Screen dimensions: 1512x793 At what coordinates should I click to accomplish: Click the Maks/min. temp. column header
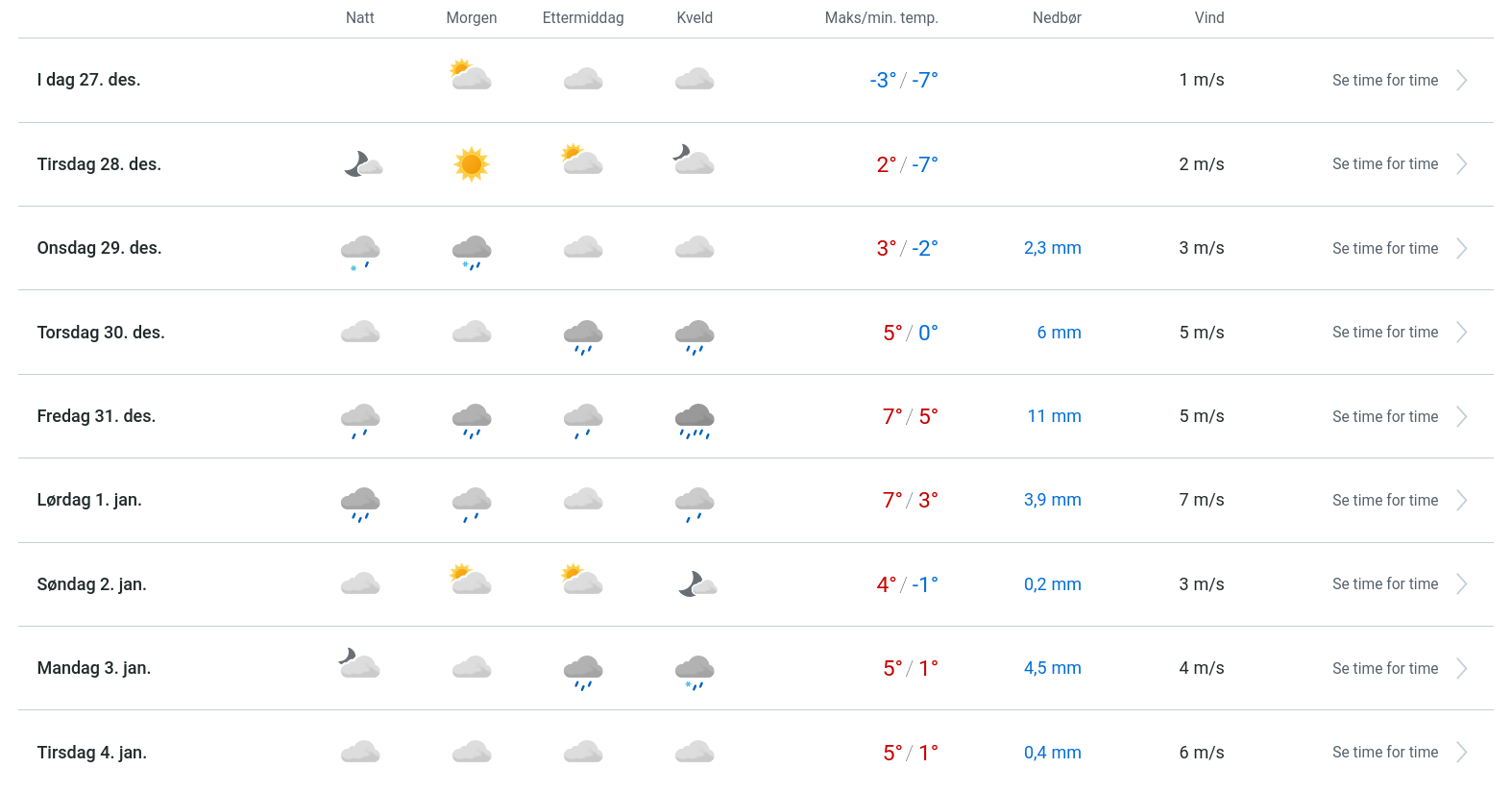pos(881,18)
